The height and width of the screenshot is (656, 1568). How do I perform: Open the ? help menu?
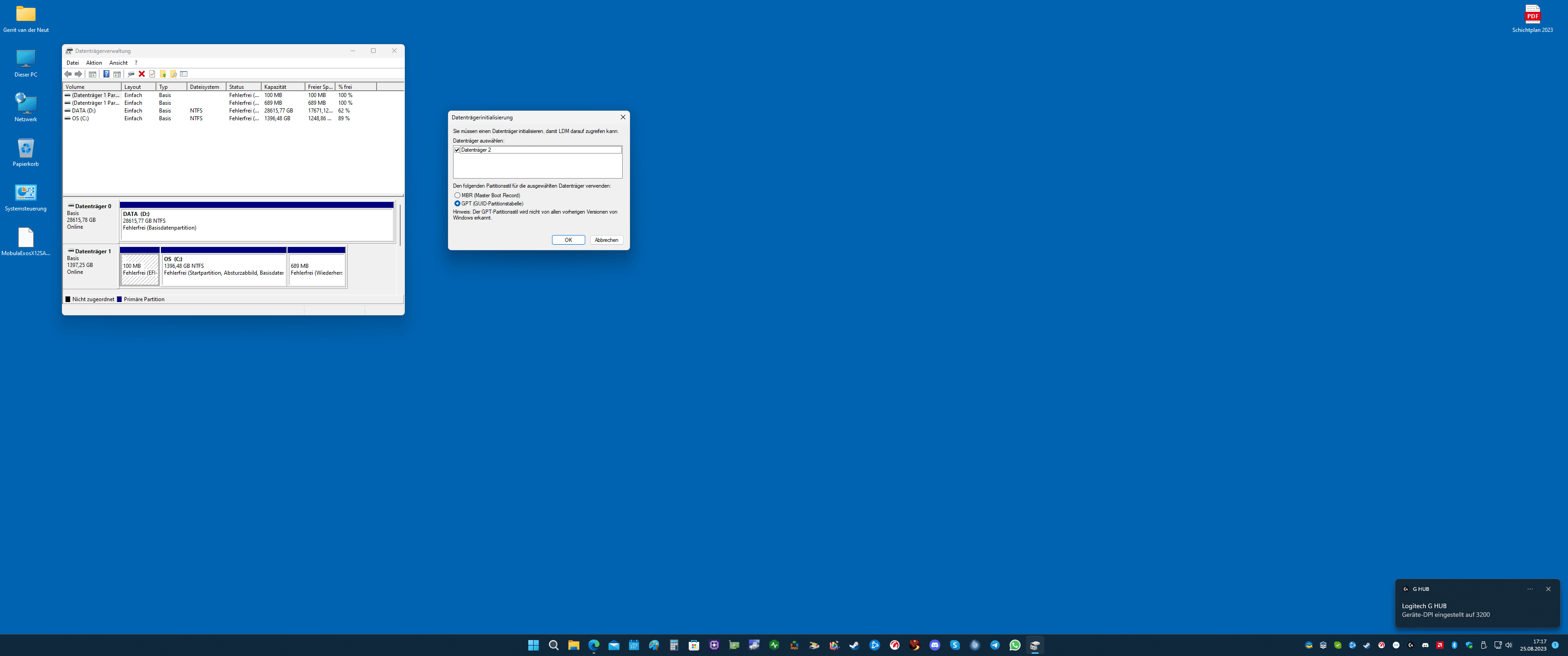coord(136,63)
